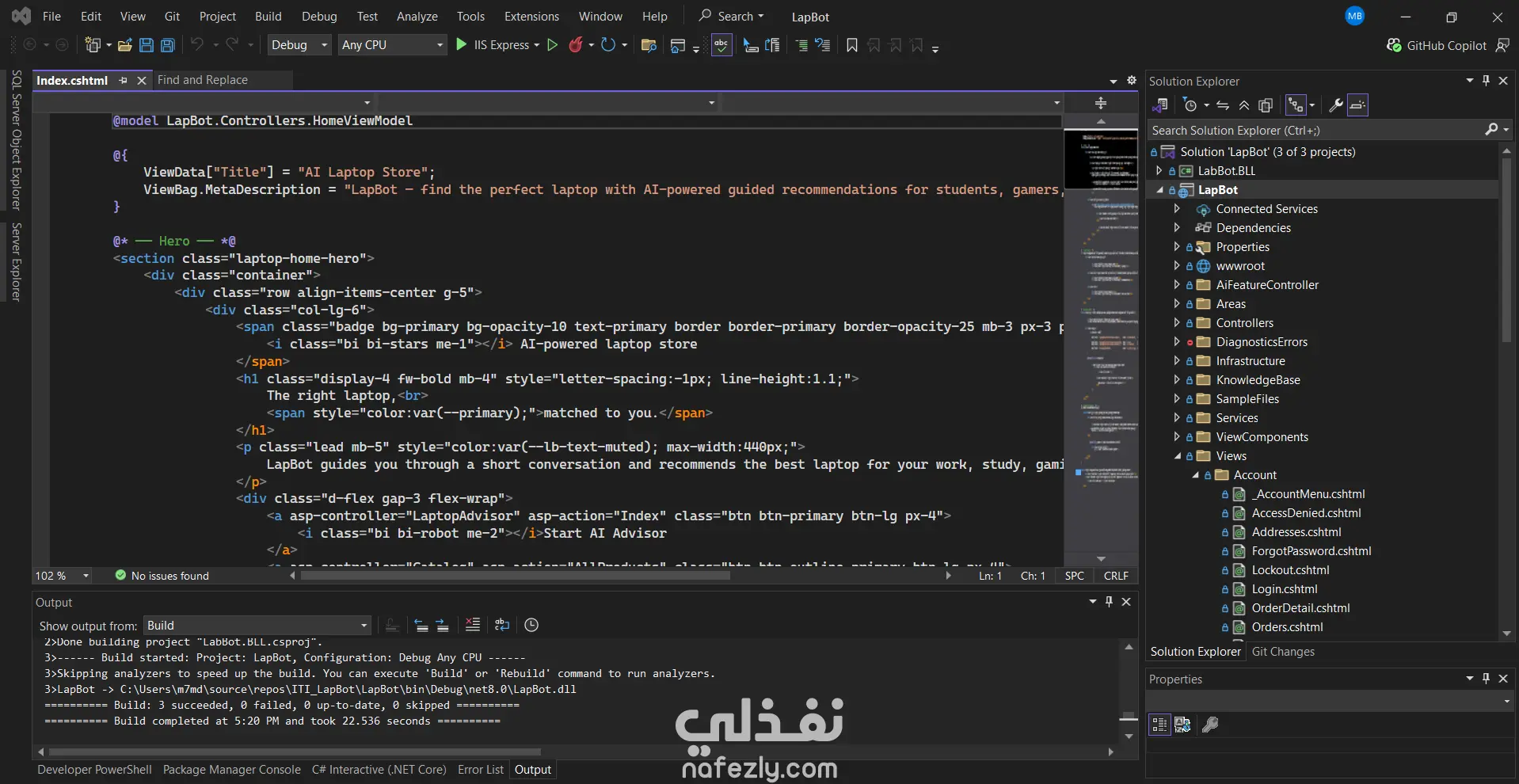
Task: Open the Developer PowerShell tab
Action: 94,770
